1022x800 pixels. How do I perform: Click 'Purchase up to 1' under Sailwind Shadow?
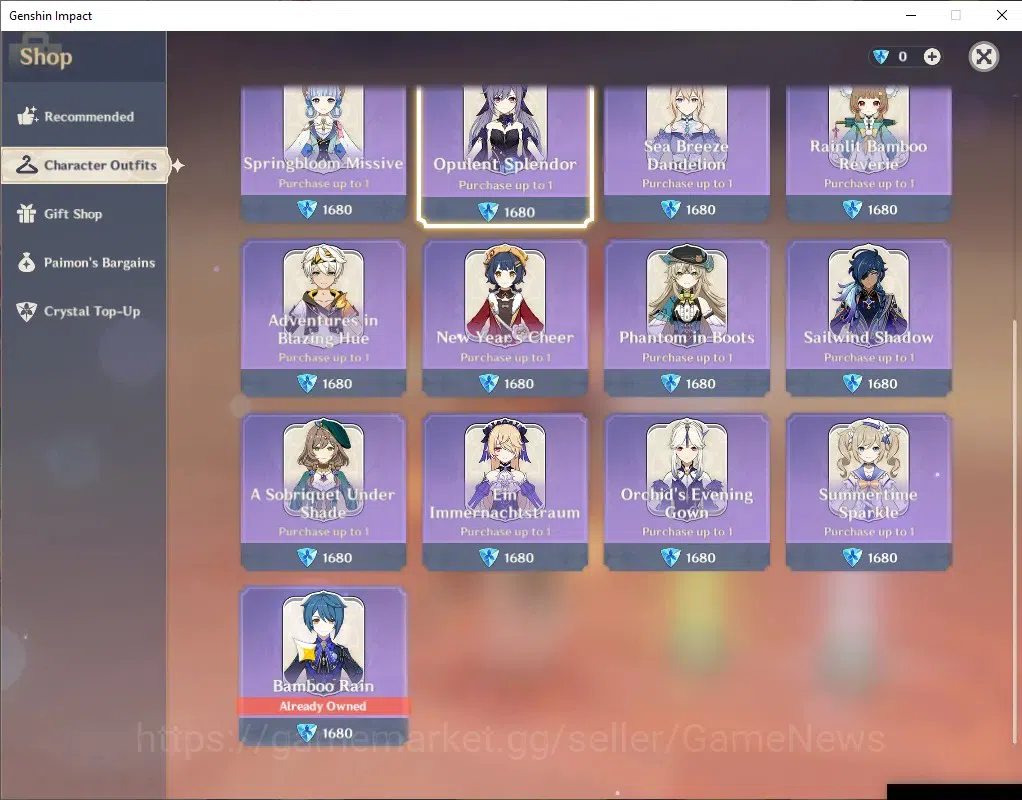click(x=869, y=357)
